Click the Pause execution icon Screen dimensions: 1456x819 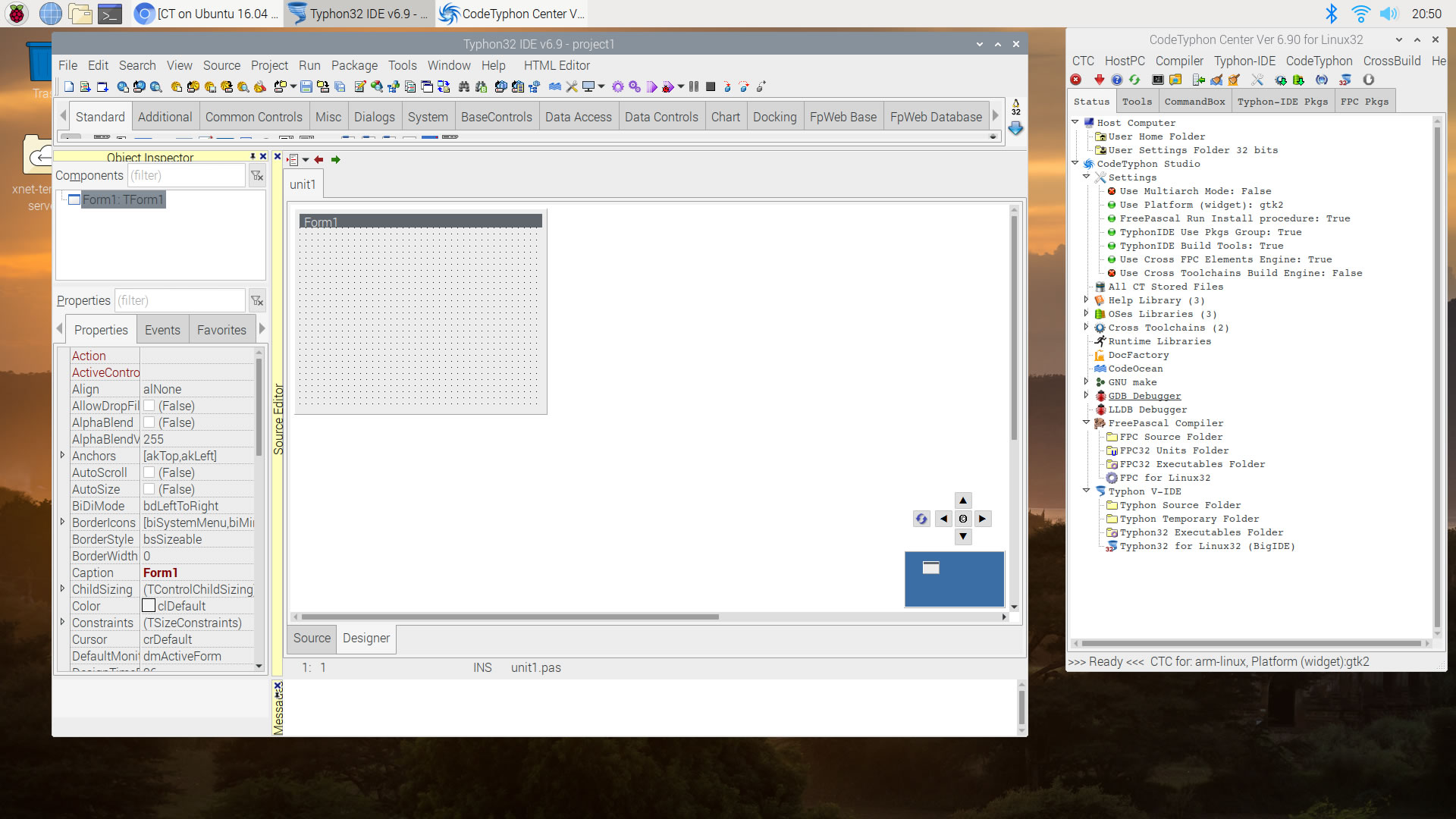tap(694, 87)
